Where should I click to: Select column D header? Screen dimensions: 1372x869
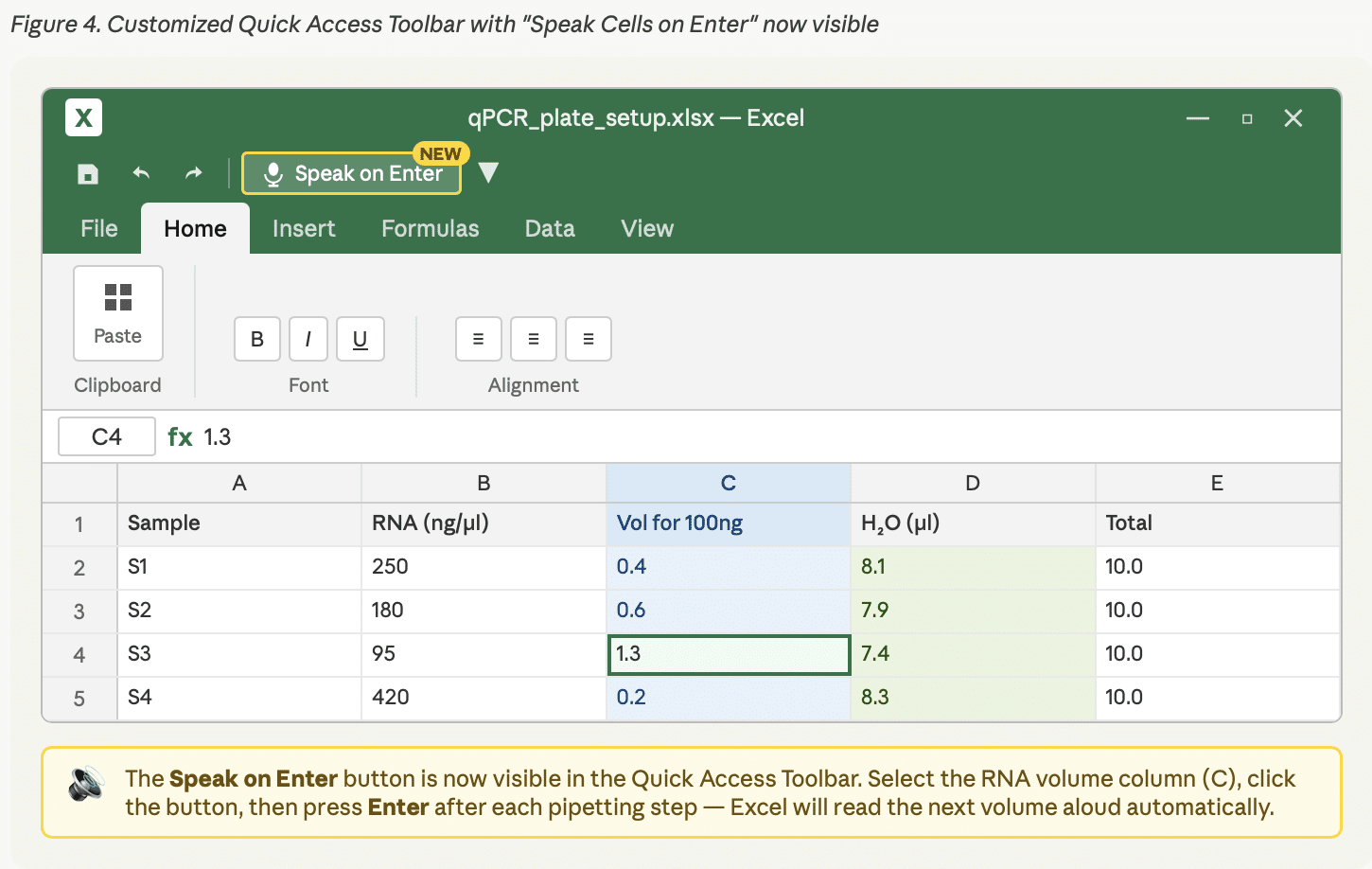(x=973, y=483)
